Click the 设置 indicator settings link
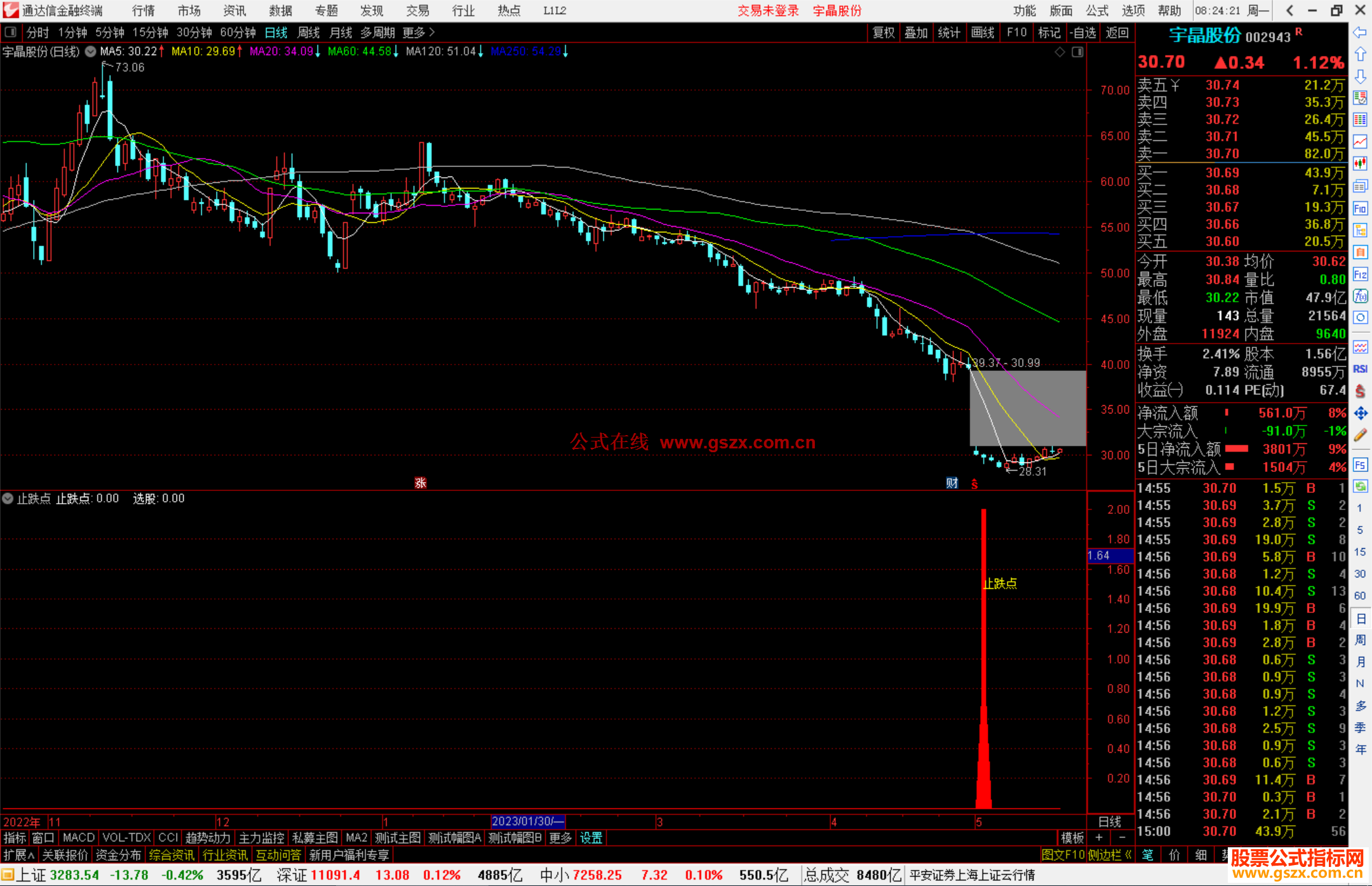 point(591,838)
